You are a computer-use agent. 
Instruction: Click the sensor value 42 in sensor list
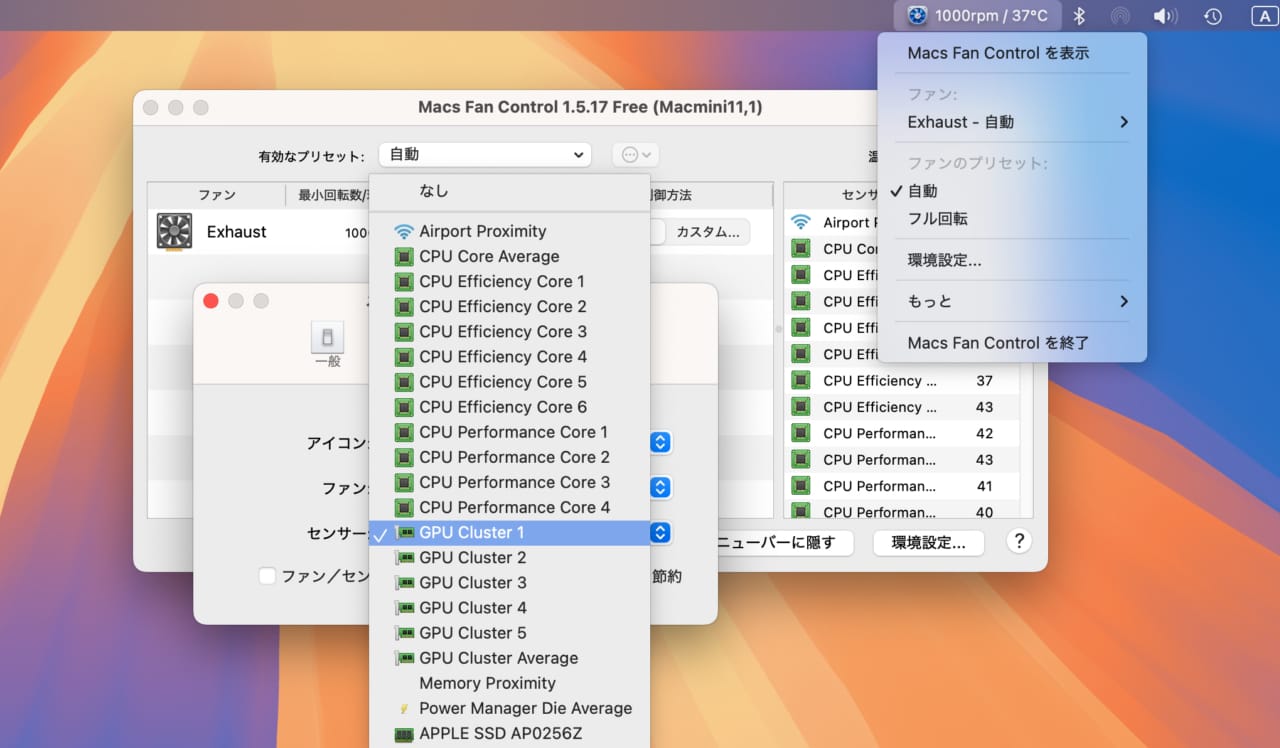point(984,433)
